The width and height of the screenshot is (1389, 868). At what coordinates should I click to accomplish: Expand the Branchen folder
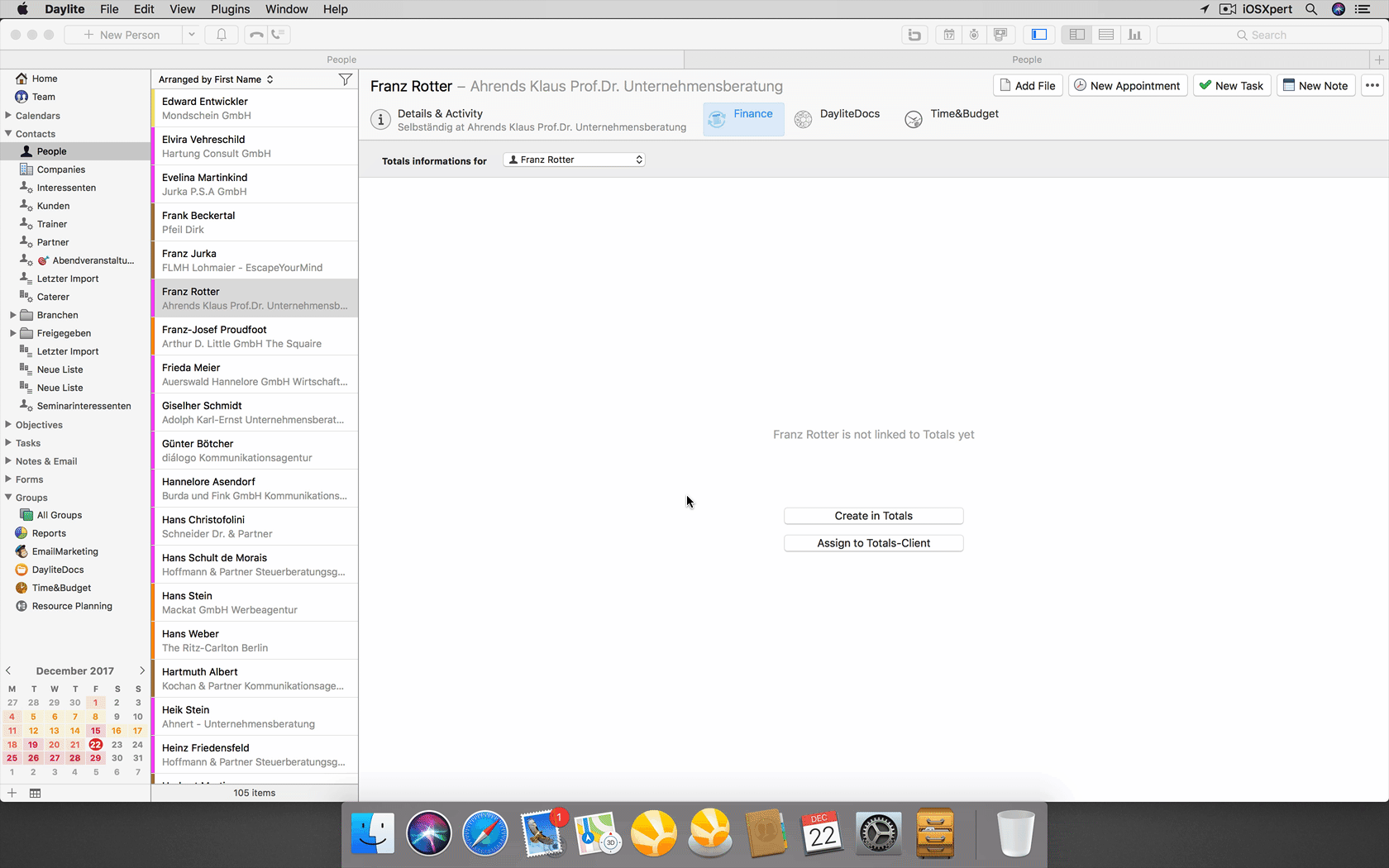[x=12, y=315]
